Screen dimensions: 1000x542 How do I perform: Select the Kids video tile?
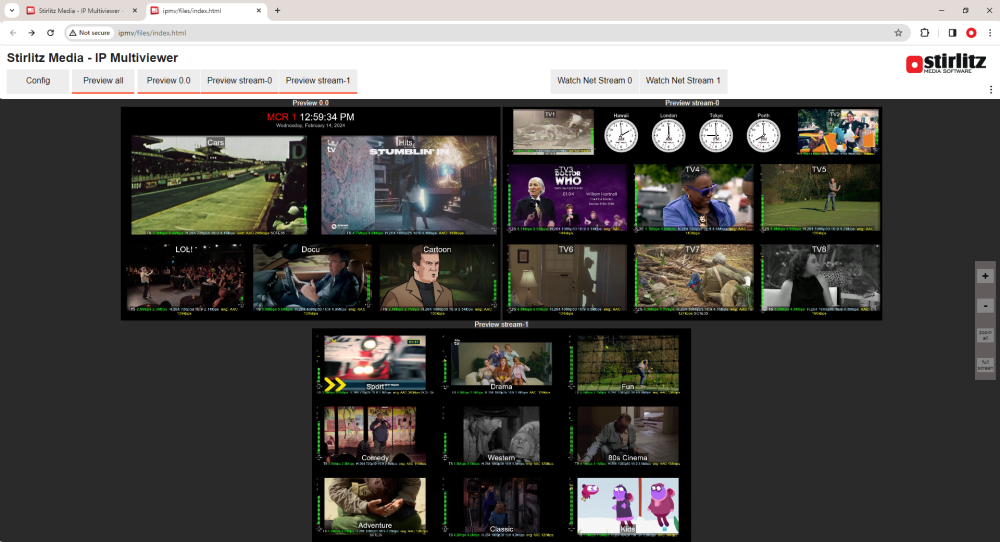[628, 506]
